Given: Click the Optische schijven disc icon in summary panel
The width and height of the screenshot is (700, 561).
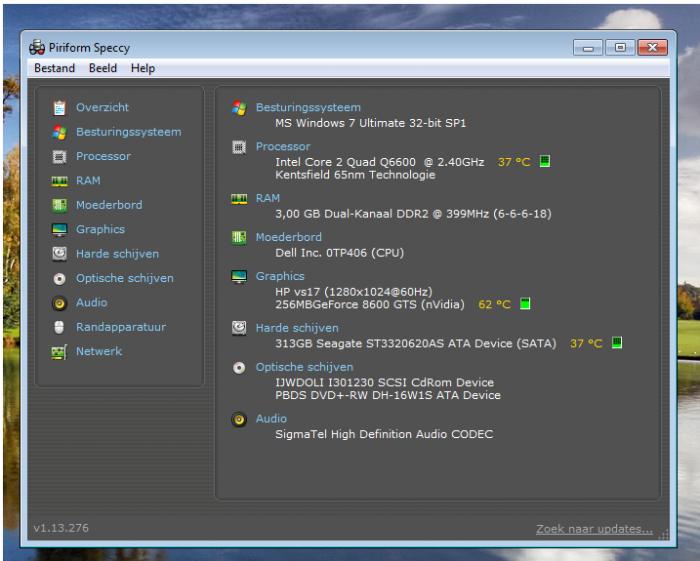Looking at the screenshot, I should [239, 367].
